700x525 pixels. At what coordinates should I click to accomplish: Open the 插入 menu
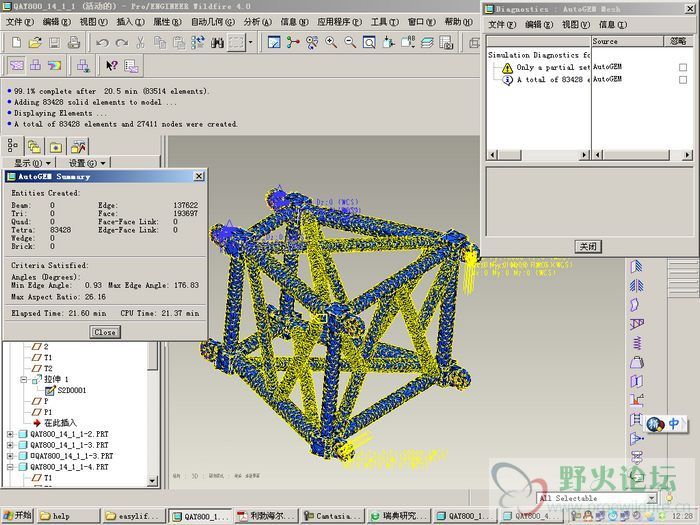[130, 22]
